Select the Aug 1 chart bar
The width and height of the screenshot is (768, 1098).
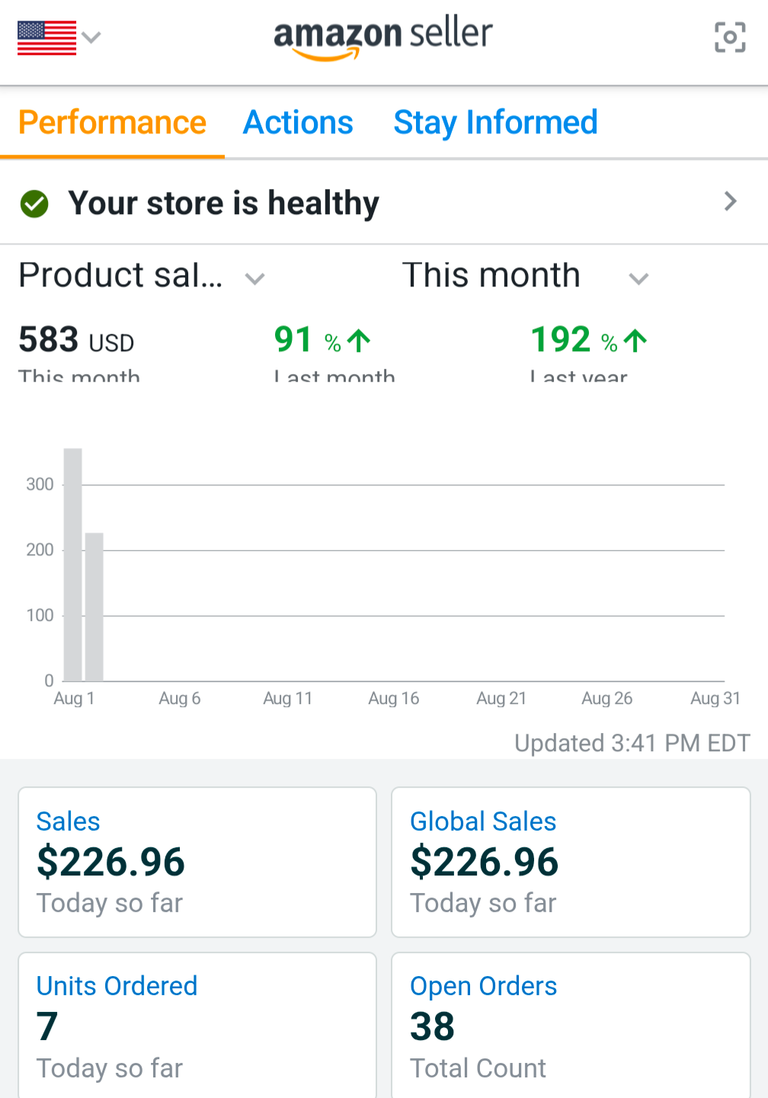click(x=72, y=565)
